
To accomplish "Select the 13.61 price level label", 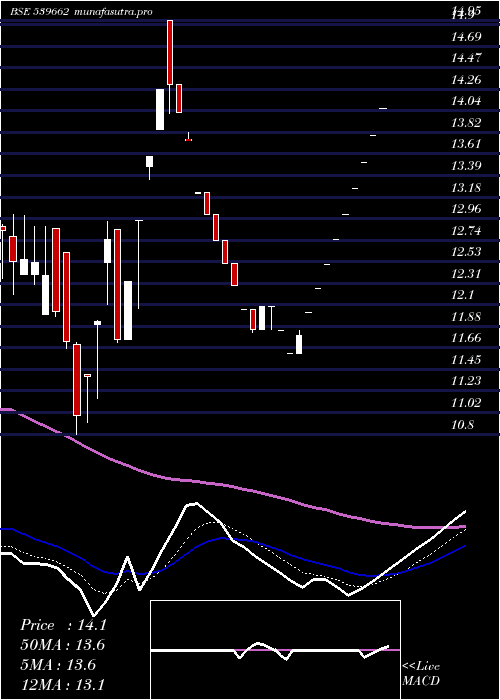I will [x=466, y=144].
